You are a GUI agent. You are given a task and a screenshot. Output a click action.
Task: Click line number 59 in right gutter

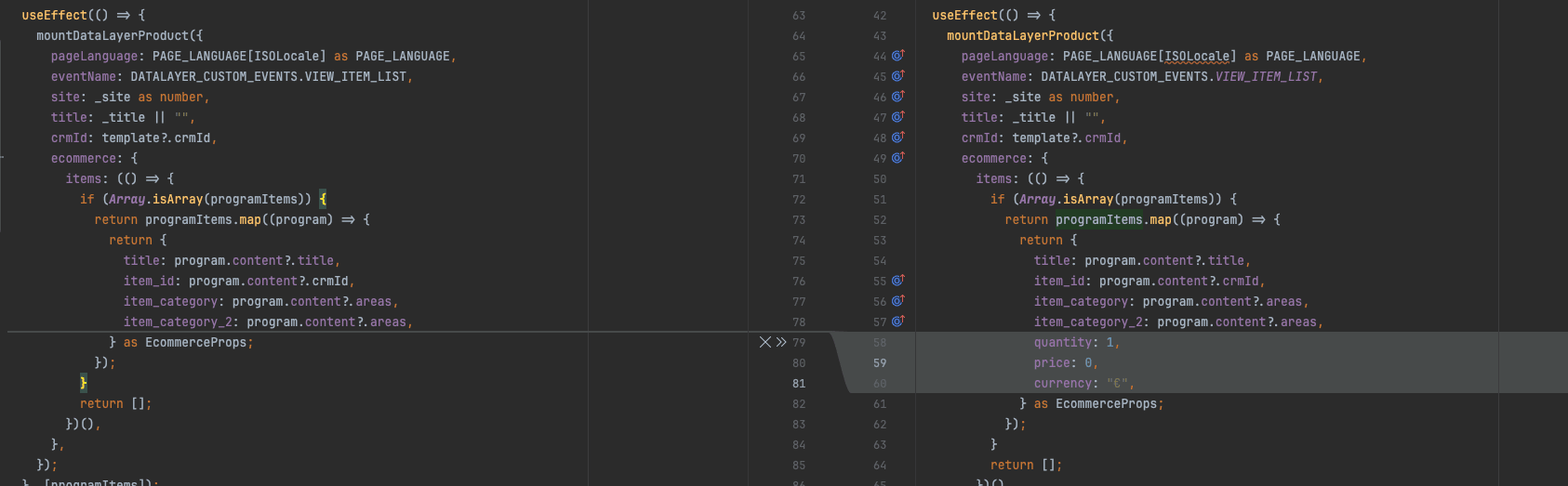(879, 363)
